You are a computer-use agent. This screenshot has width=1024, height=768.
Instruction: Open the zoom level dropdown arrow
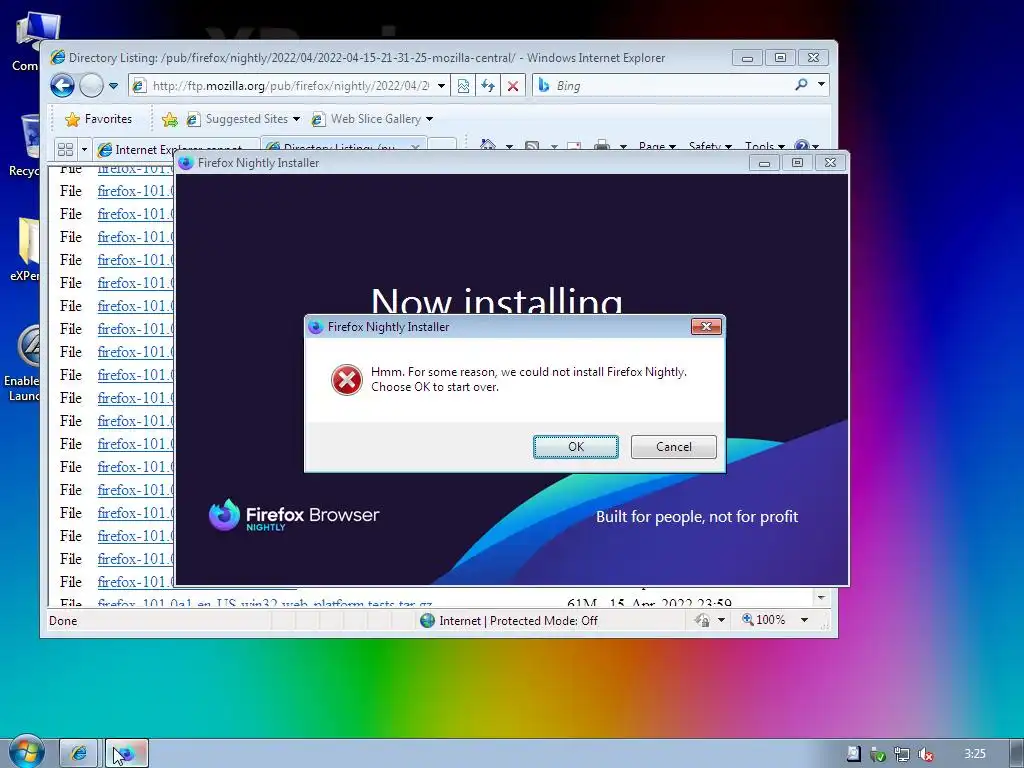[805, 620]
